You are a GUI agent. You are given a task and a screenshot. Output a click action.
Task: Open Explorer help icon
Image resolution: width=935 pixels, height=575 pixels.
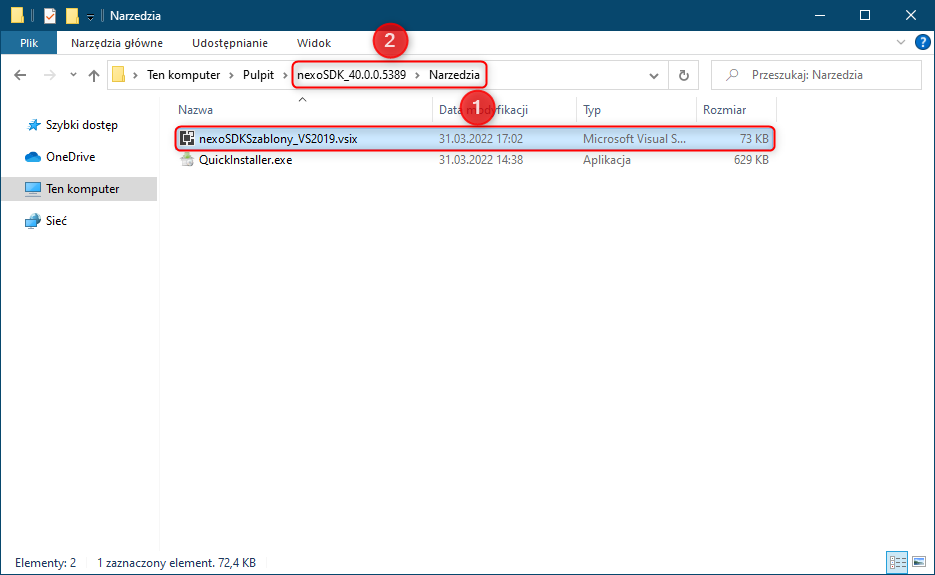[x=922, y=42]
